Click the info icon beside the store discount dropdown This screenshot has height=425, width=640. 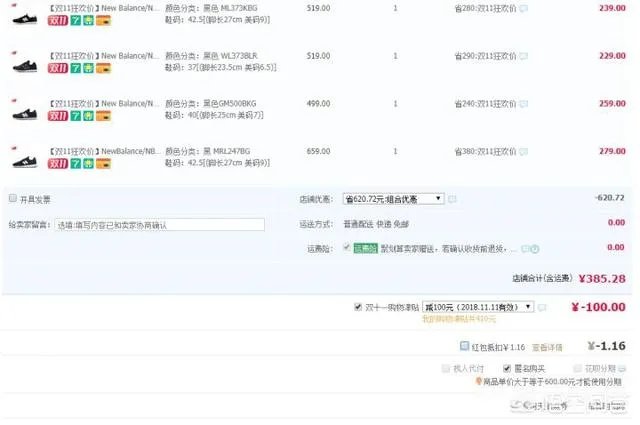point(452,199)
